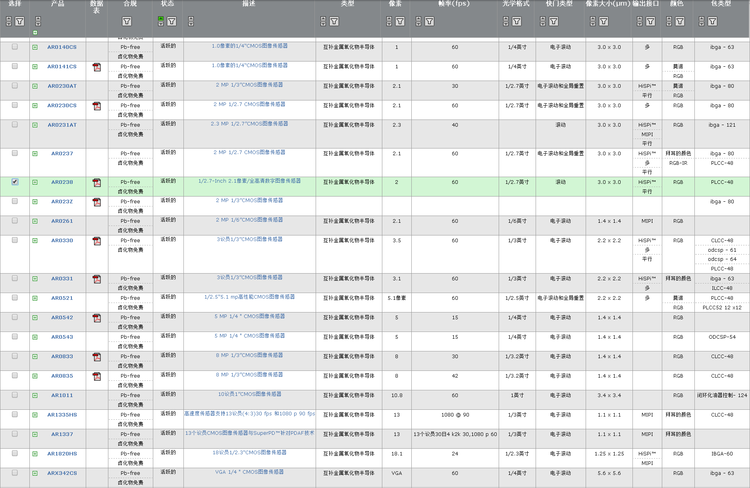Expand the AR0330 row with its green icon

(35, 241)
